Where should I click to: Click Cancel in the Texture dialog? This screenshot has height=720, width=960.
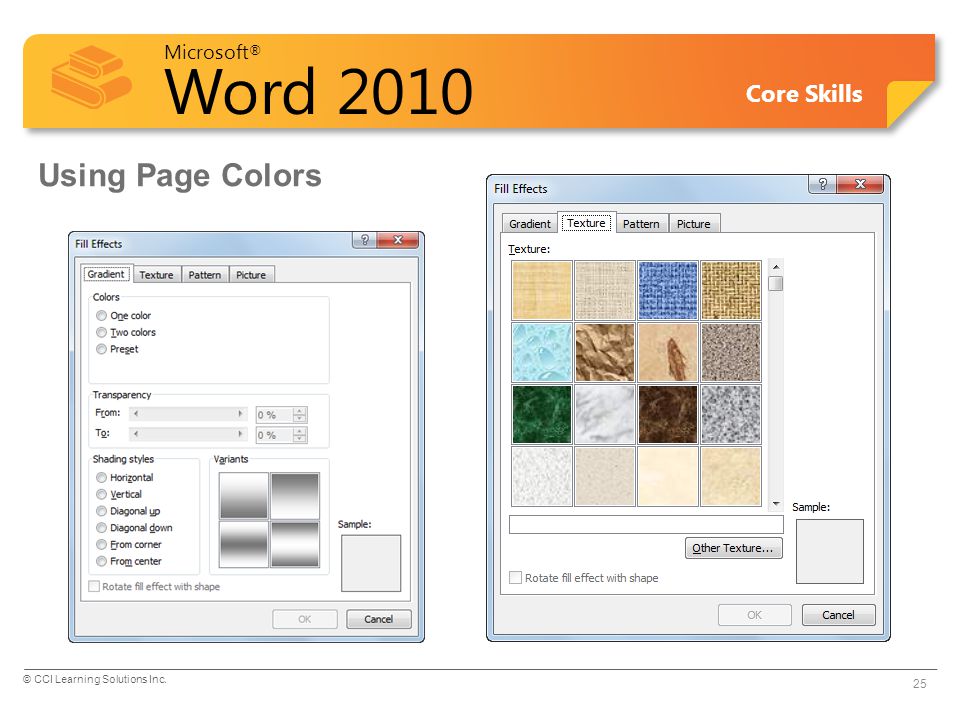point(838,615)
